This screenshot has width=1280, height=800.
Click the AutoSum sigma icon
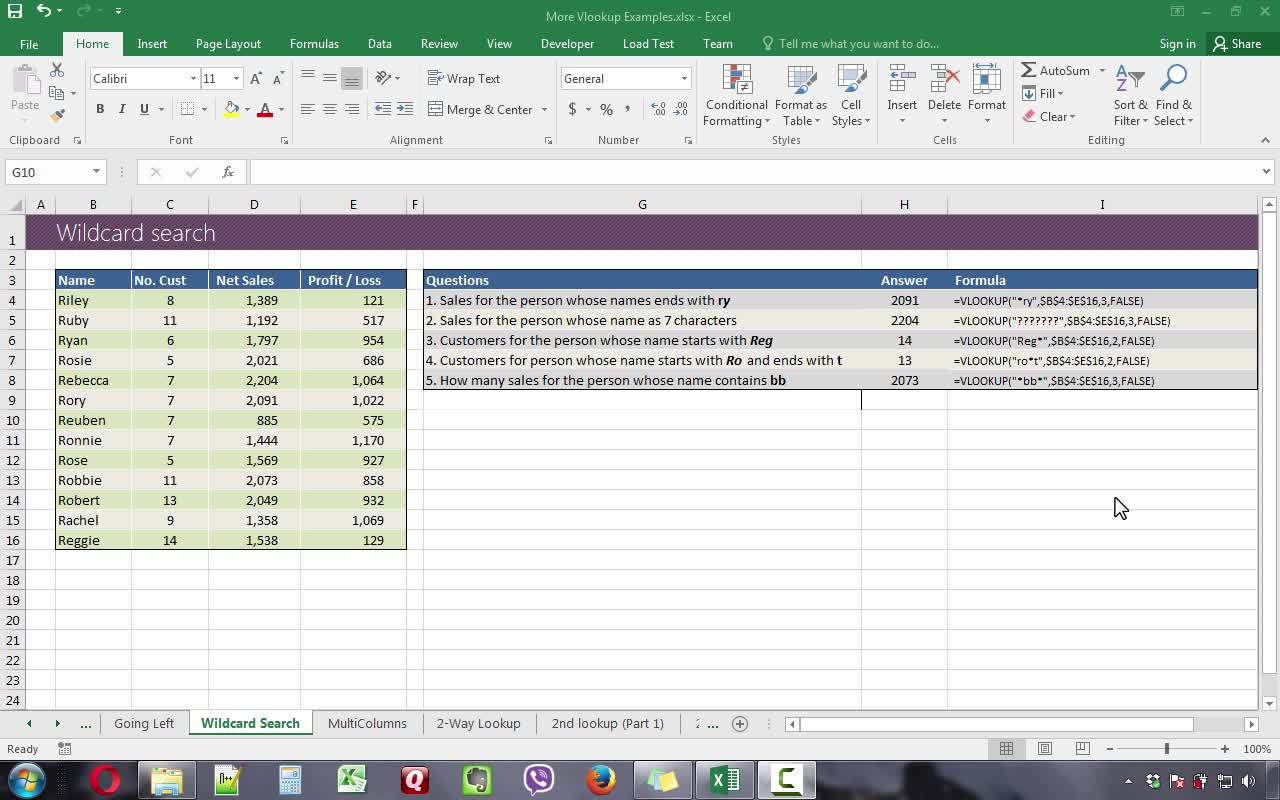pyautogui.click(x=1029, y=70)
